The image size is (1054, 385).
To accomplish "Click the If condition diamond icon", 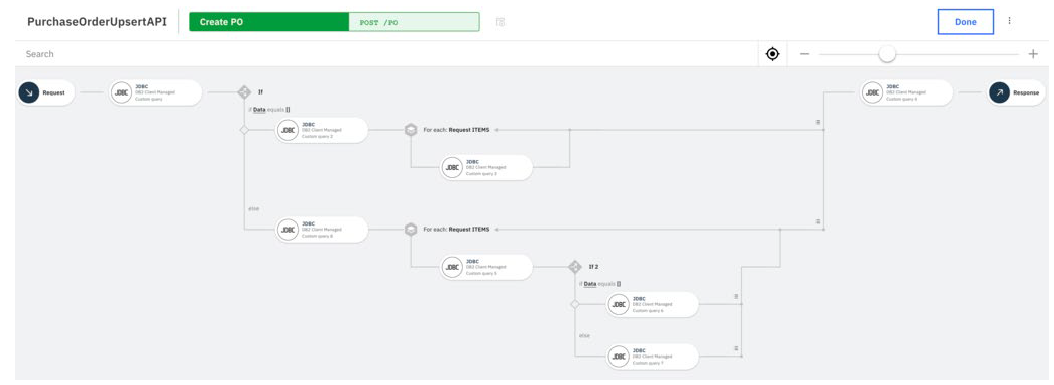I will 245,93.
